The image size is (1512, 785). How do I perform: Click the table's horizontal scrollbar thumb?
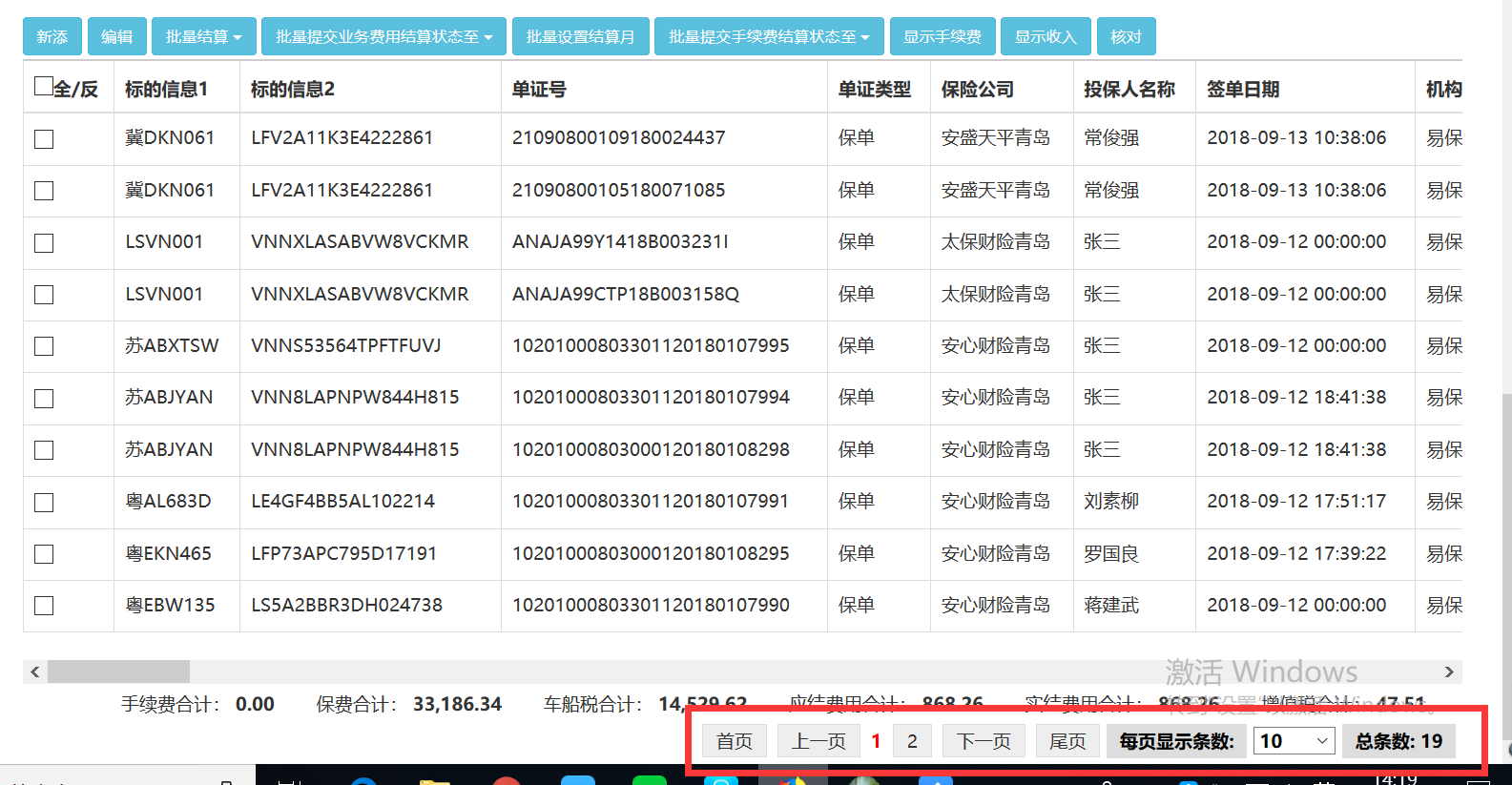pyautogui.click(x=118, y=671)
